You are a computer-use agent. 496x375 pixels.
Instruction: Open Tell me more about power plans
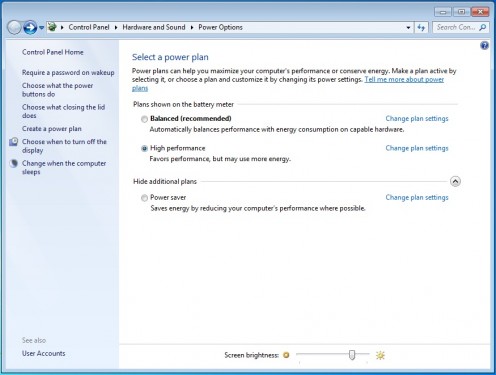pos(404,80)
